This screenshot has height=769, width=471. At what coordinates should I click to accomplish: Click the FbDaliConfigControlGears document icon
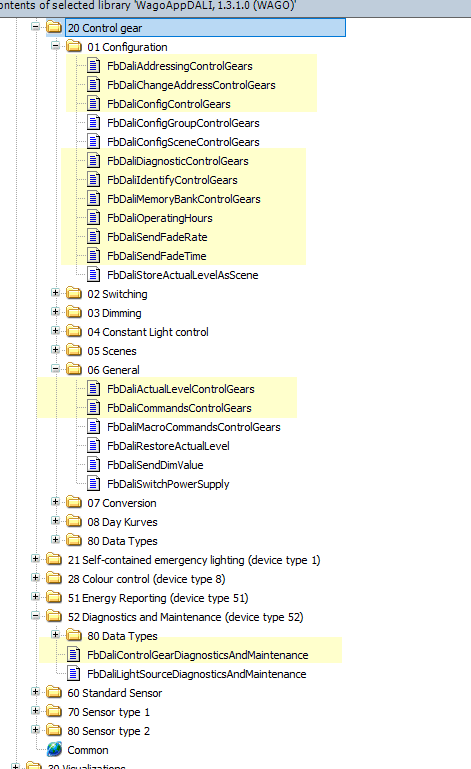[94, 104]
